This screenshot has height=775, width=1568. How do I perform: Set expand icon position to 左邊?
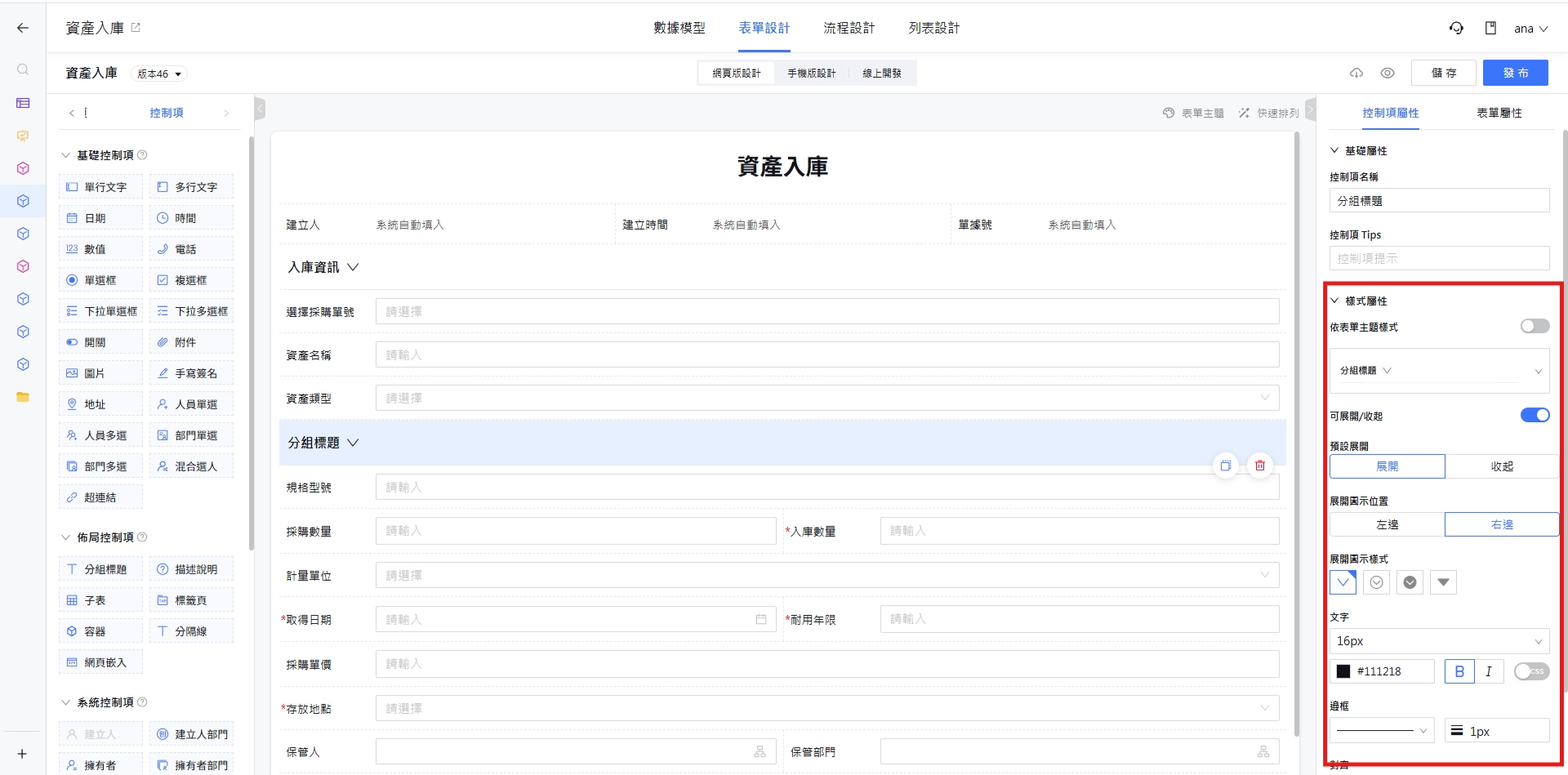(x=1388, y=524)
